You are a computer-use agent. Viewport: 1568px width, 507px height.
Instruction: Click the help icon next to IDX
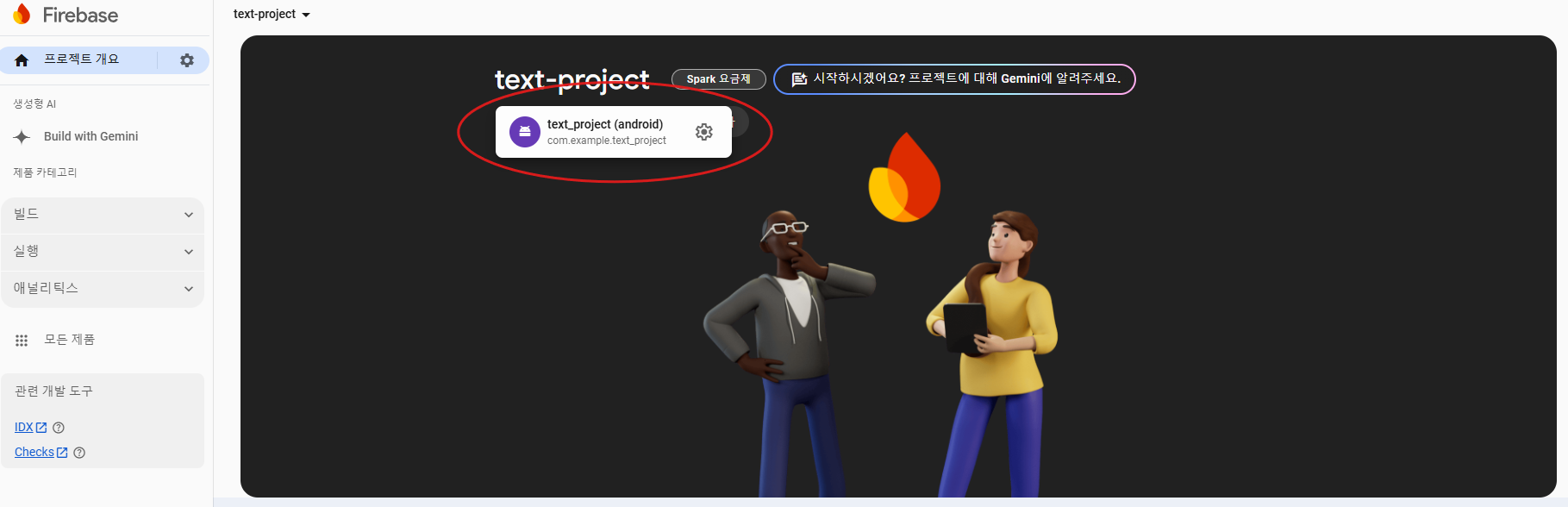(x=59, y=428)
